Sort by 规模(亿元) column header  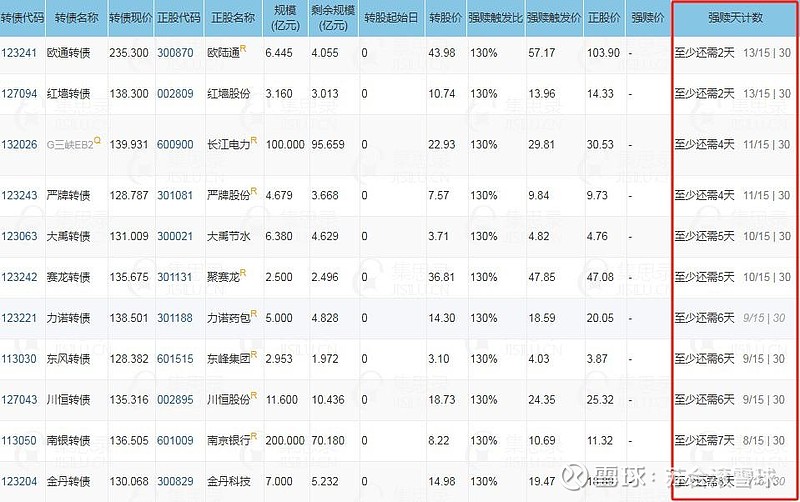[x=286, y=17]
